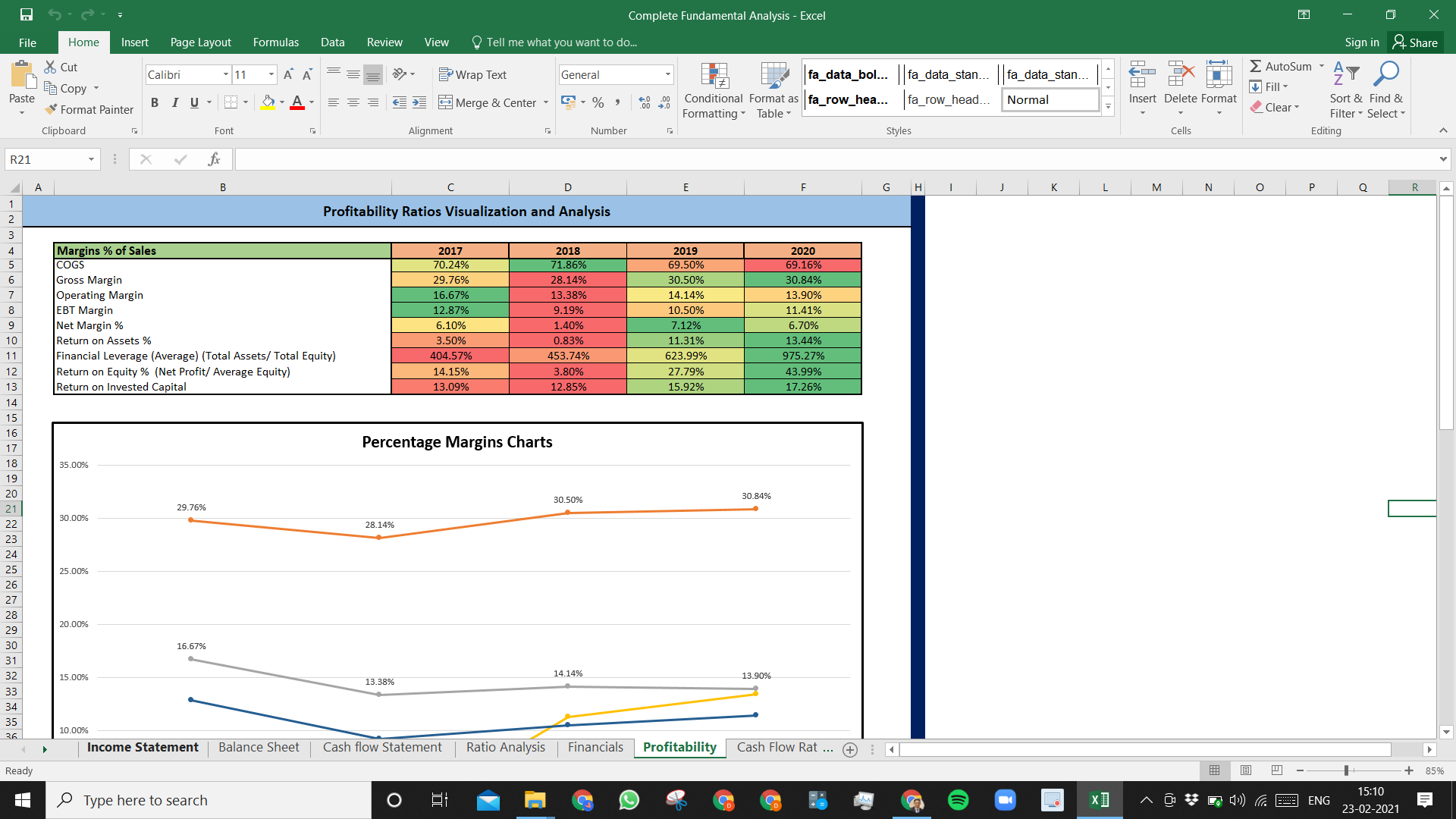Open the Balance Sheet sheet tab
Viewport: 1456px width, 819px height.
259,748
